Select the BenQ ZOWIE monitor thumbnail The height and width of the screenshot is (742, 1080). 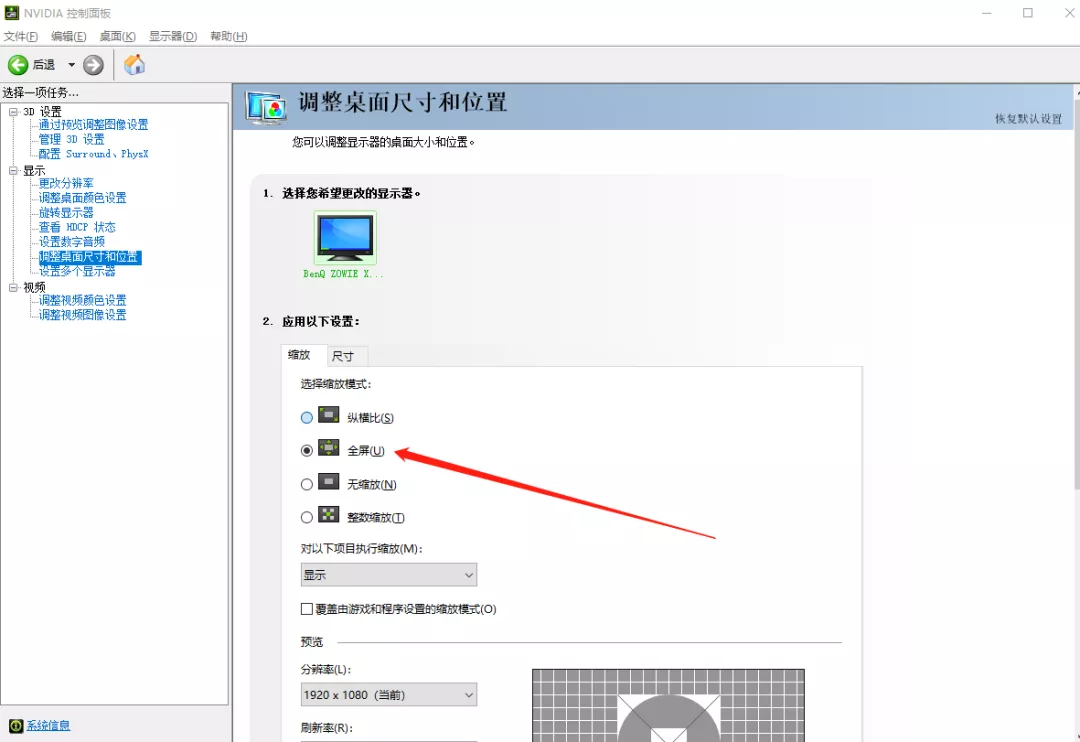pos(345,238)
